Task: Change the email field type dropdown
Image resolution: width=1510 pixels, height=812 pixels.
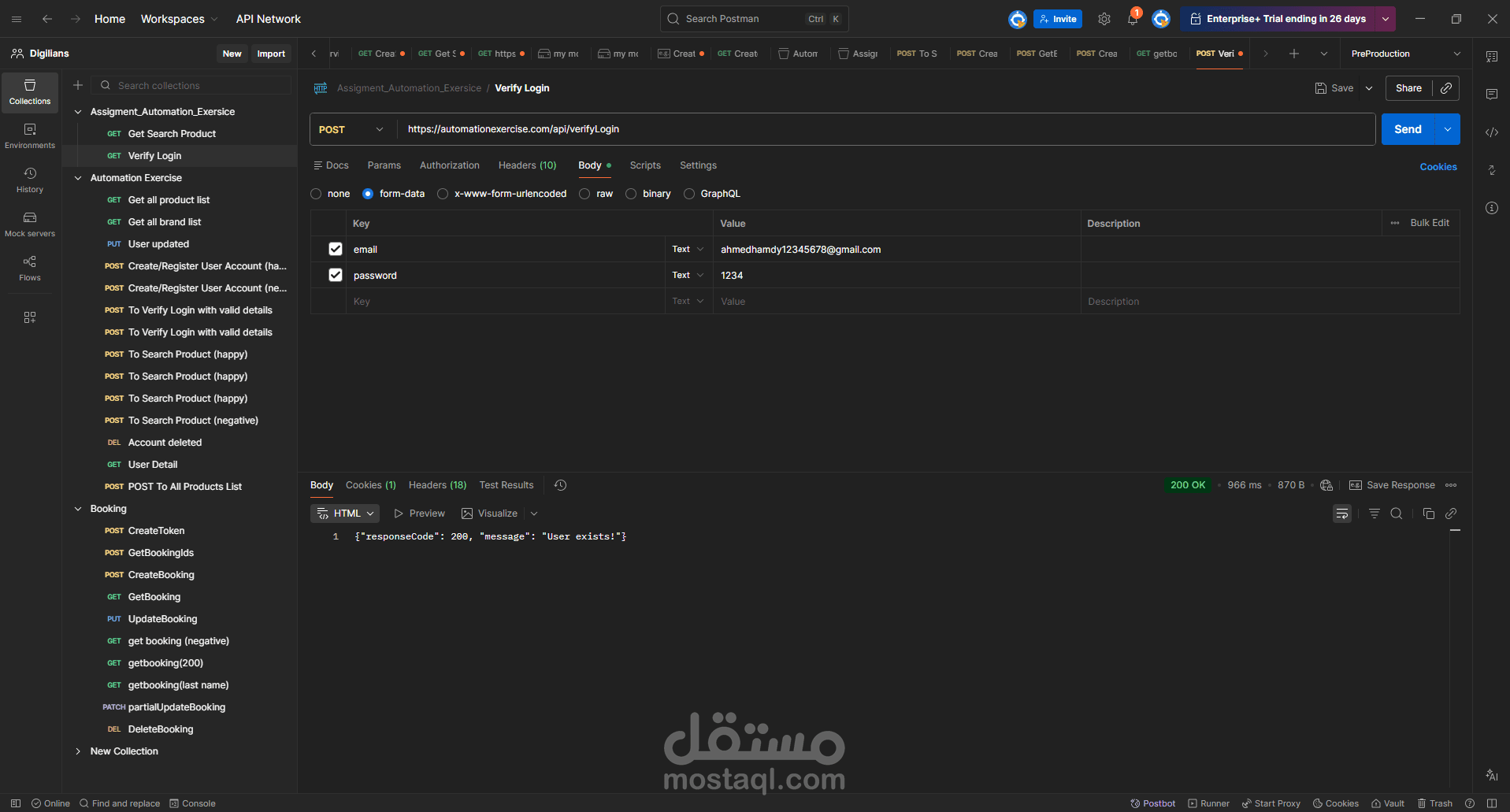Action: click(x=688, y=249)
